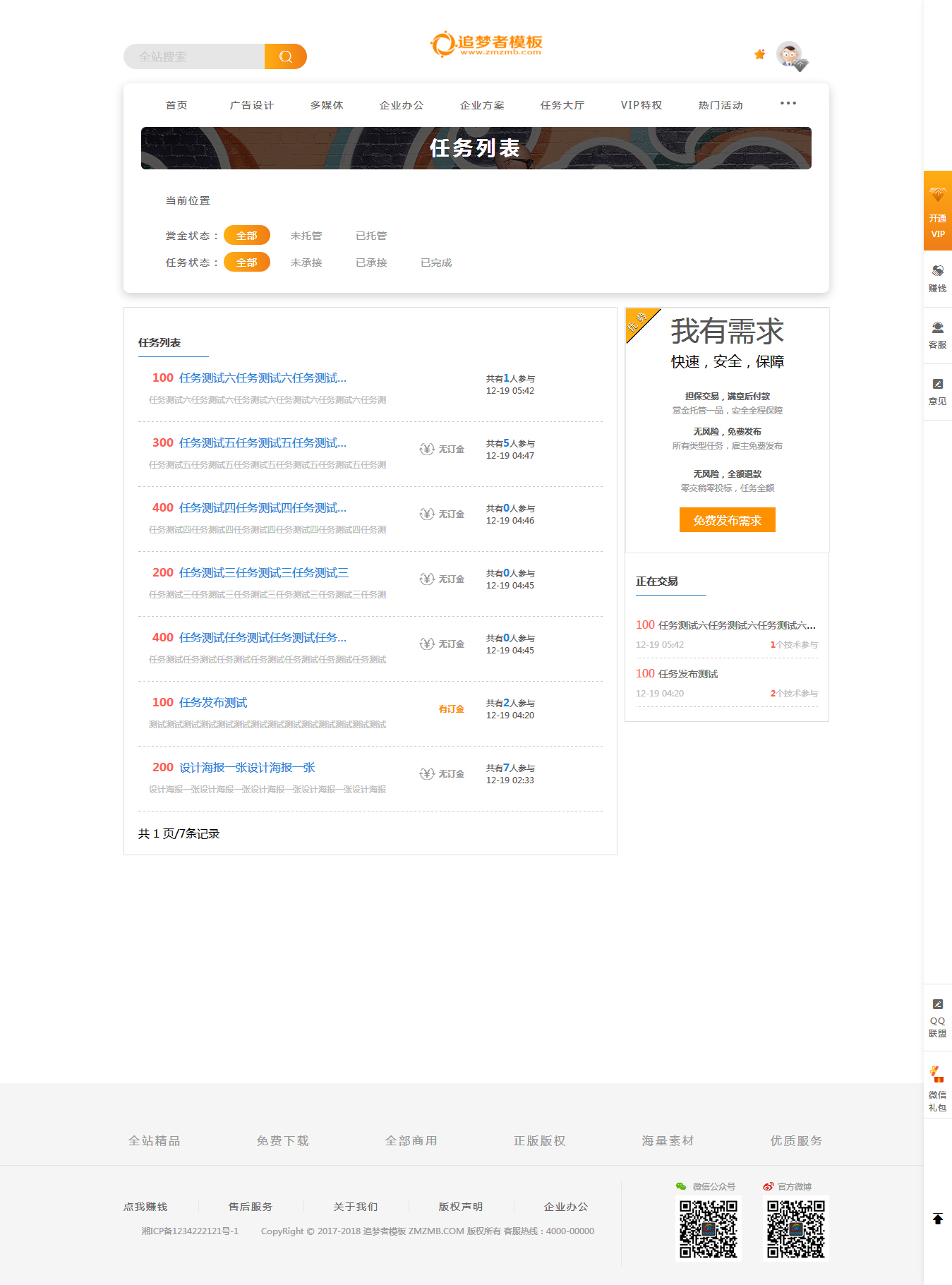This screenshot has height=1285, width=952.
Task: Open the 设计海报一张 task link
Action: [246, 768]
